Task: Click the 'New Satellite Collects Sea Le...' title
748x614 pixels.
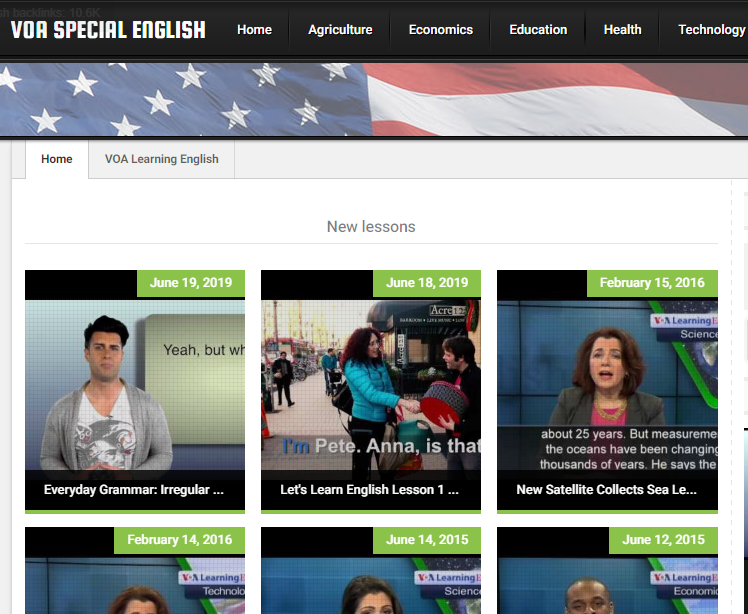Action: 606,490
